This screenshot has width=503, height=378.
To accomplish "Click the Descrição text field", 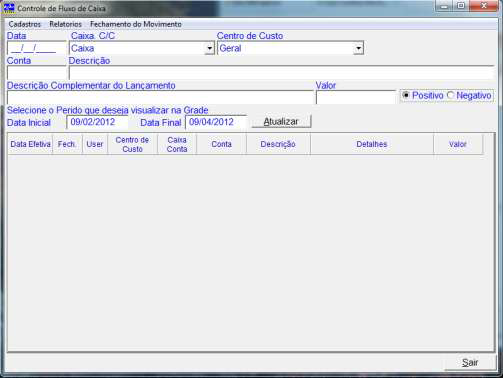I will (281, 73).
